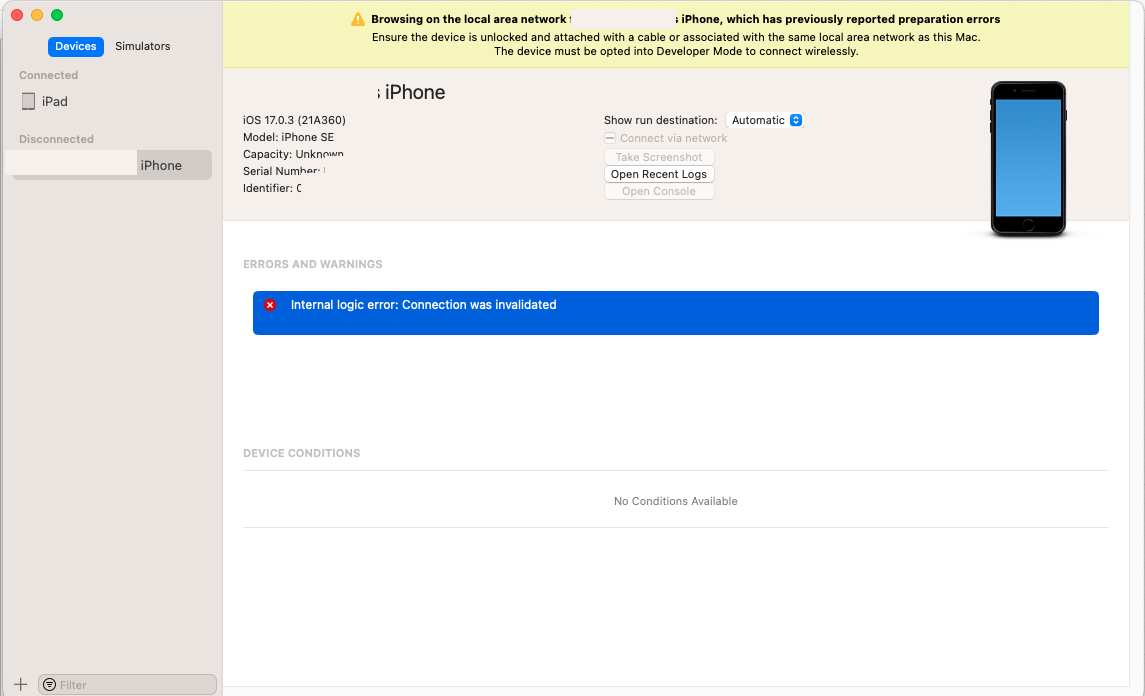Screen dimensions: 1145x696
Task: Click Open Recent Logs button
Action: tap(659, 174)
